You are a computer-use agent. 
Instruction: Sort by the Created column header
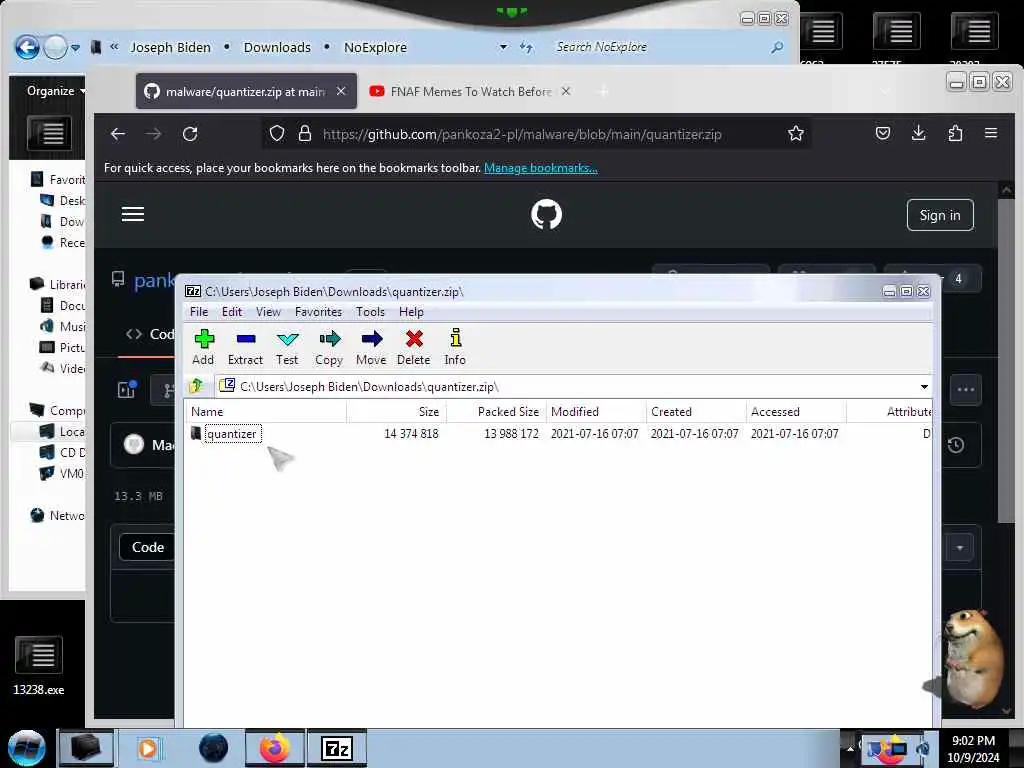tap(696, 411)
